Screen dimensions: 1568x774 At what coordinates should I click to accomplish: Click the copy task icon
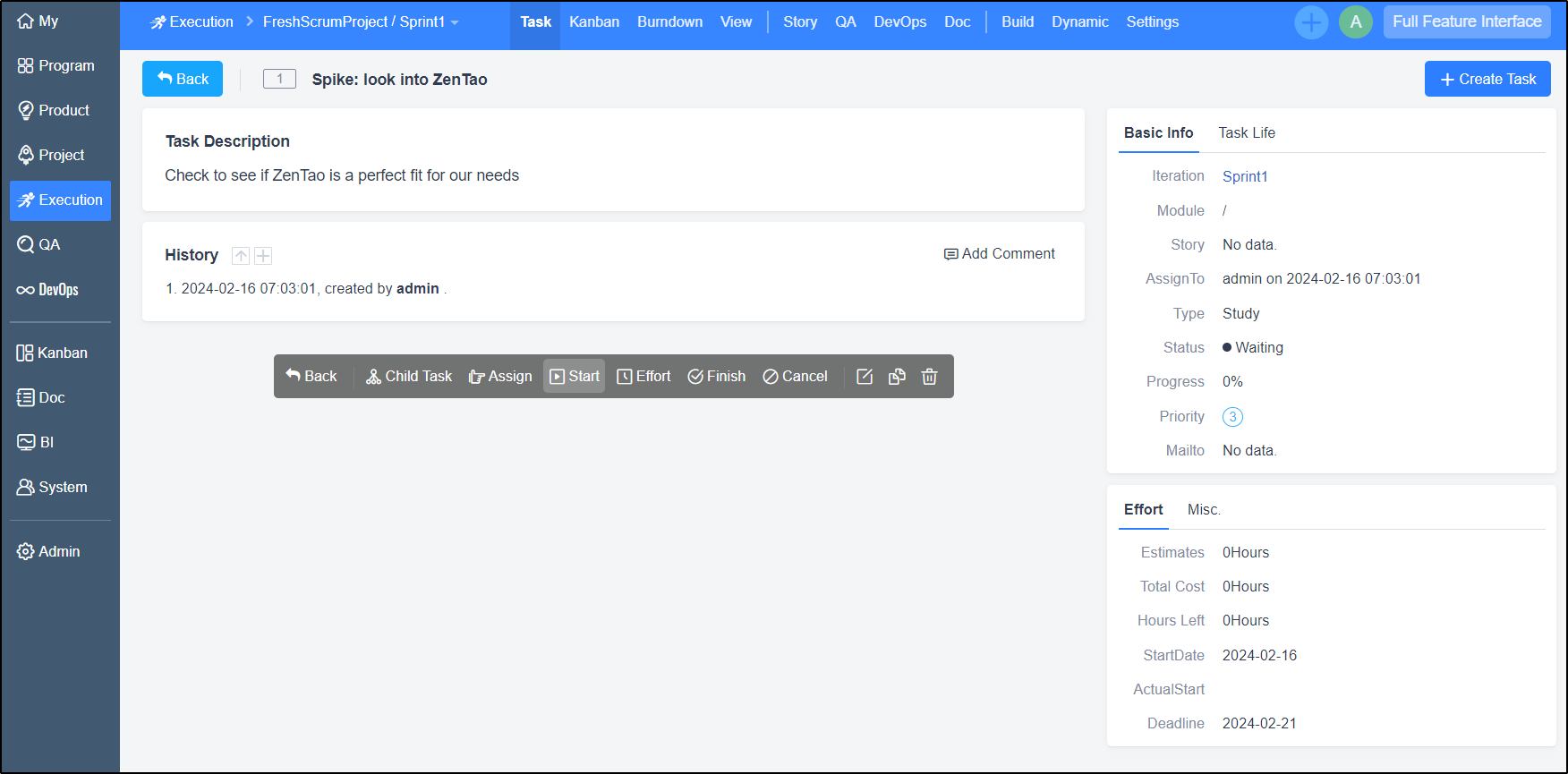point(897,377)
